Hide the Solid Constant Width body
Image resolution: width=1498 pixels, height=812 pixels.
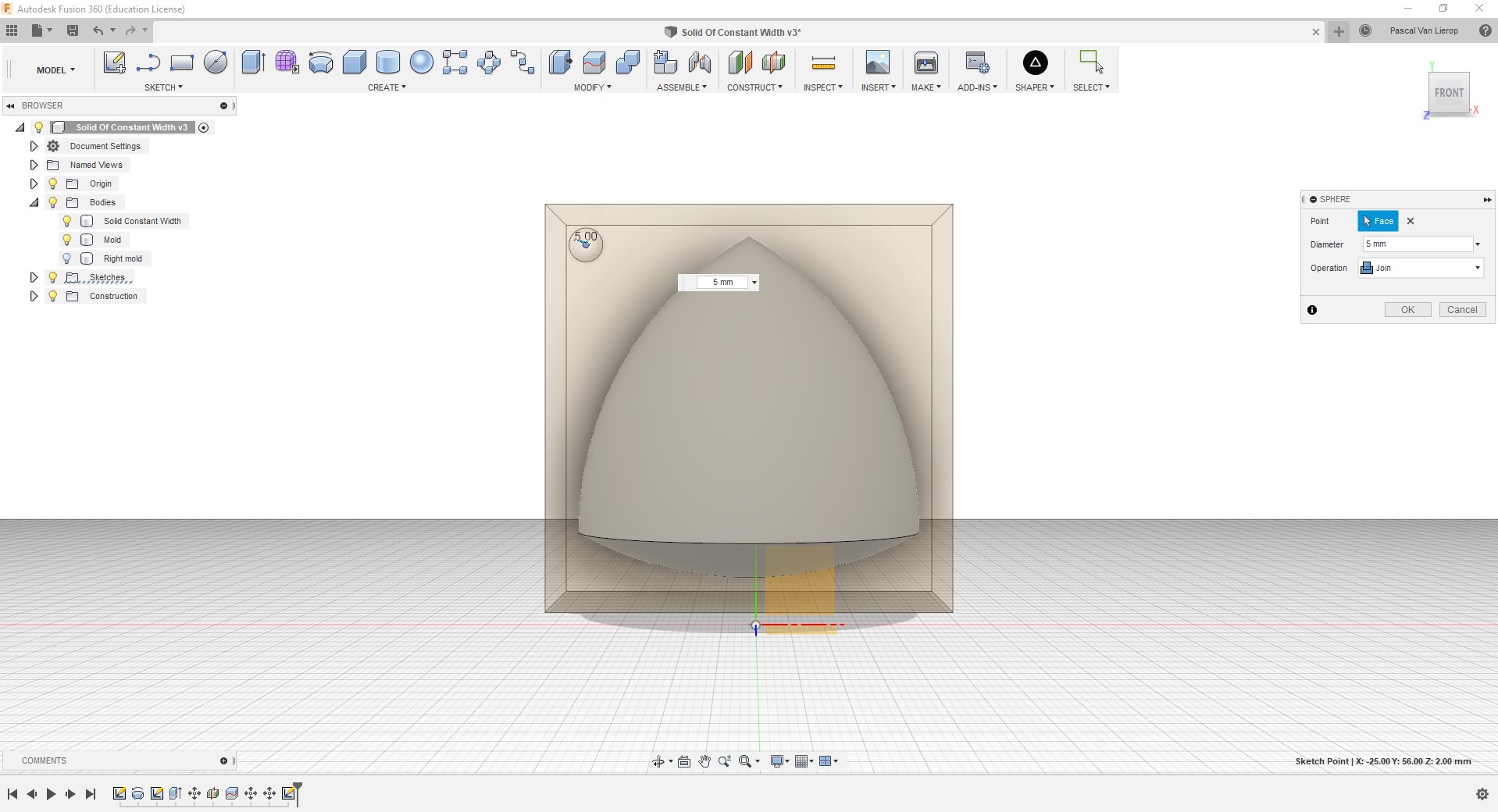67,221
